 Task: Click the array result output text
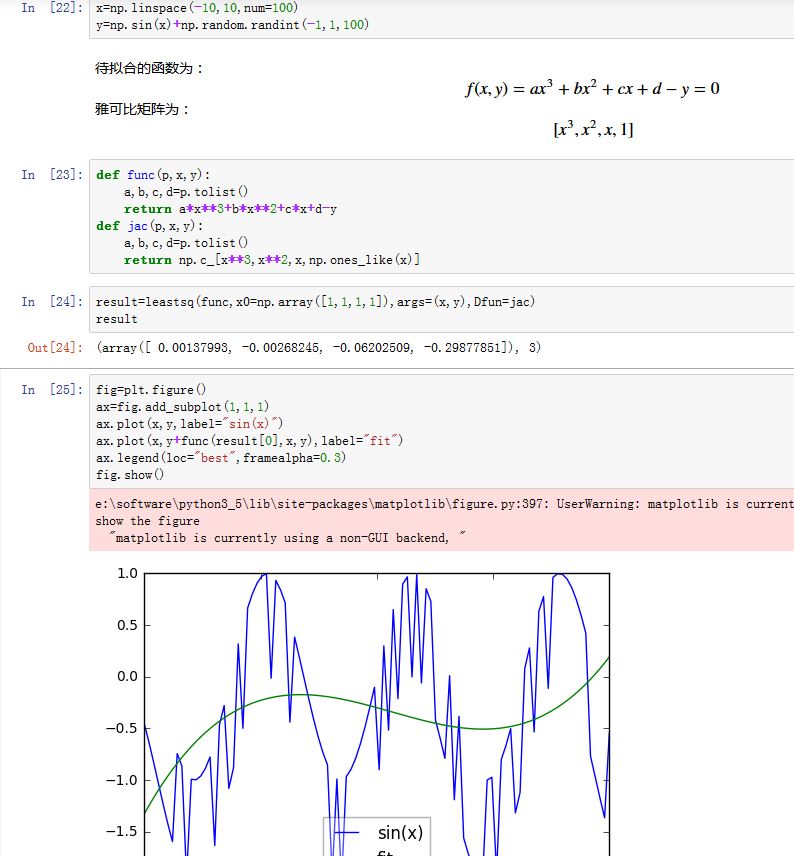[x=318, y=348]
